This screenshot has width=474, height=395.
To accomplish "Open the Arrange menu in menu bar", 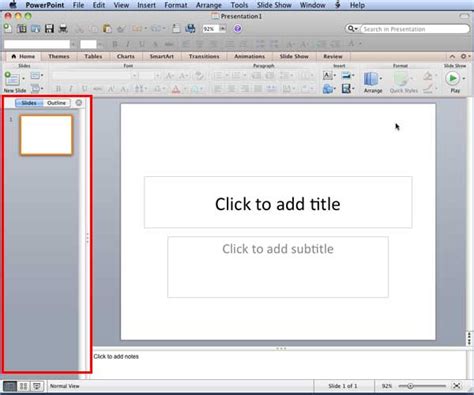I will coord(208,5).
